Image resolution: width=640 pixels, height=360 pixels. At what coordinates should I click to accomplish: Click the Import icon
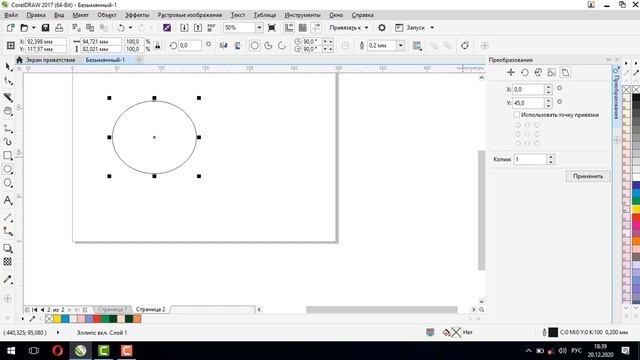184,28
